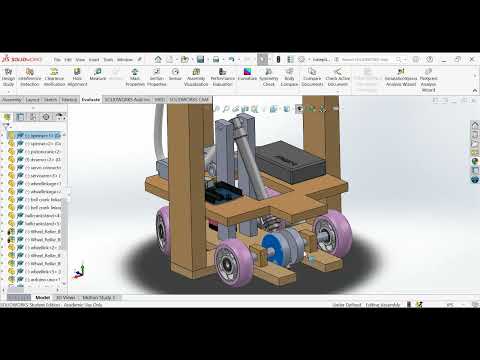Click the Save disk icon
Image resolution: width=480 pixels, height=360 pixels.
coord(200,59)
